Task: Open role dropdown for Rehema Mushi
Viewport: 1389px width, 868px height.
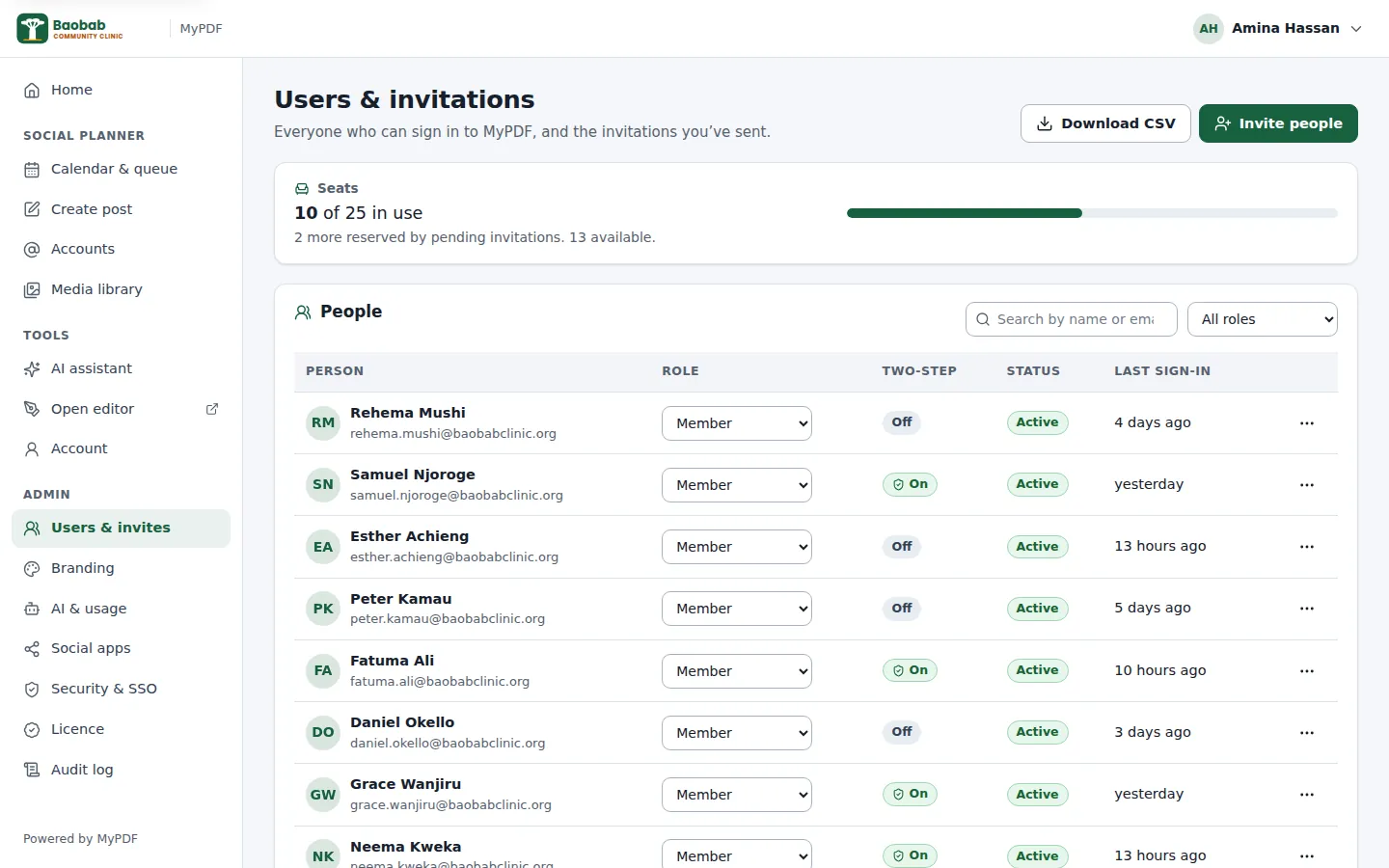Action: click(x=737, y=423)
